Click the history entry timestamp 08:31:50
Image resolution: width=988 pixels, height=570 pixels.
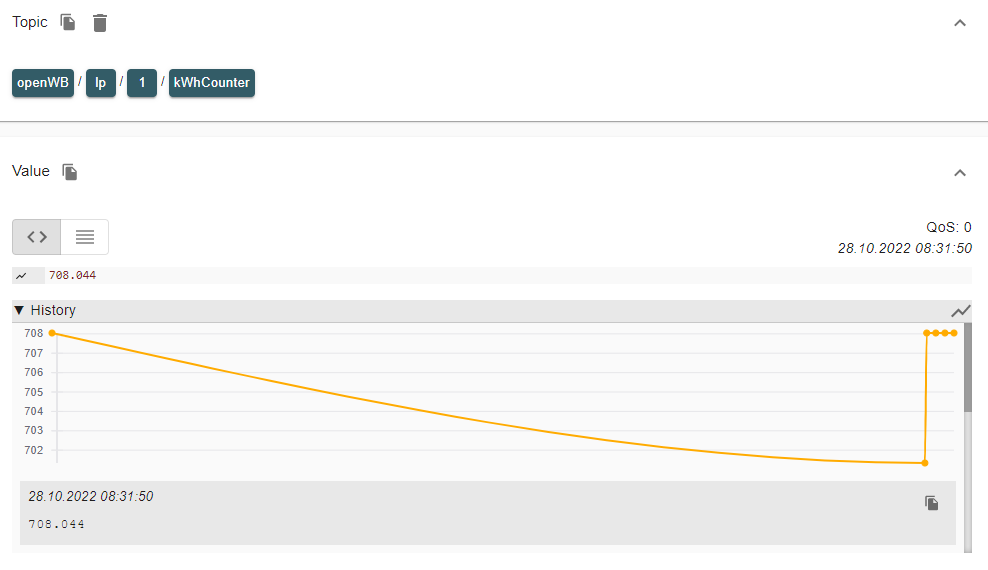tap(90, 496)
